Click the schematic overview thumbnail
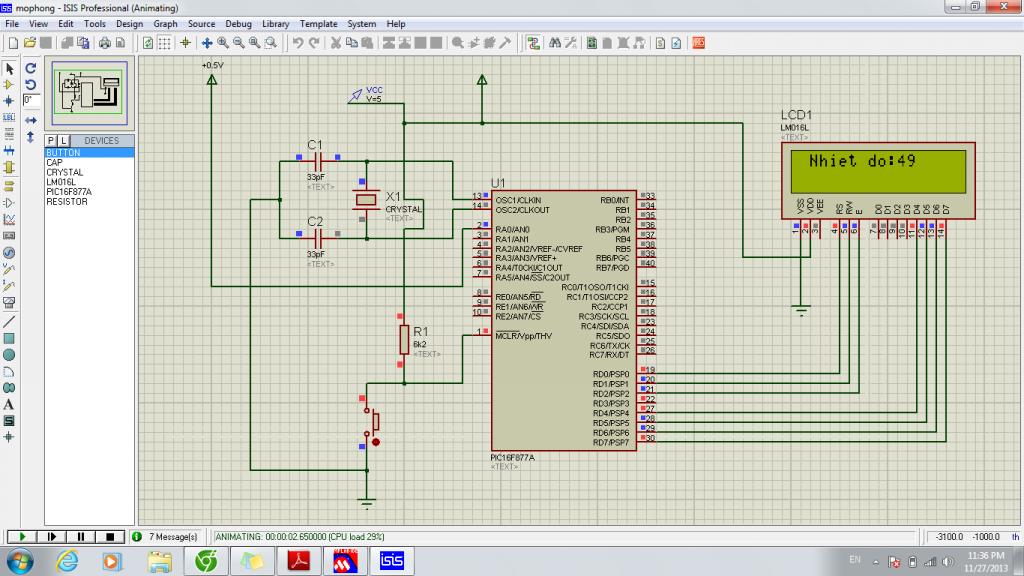 click(x=89, y=93)
